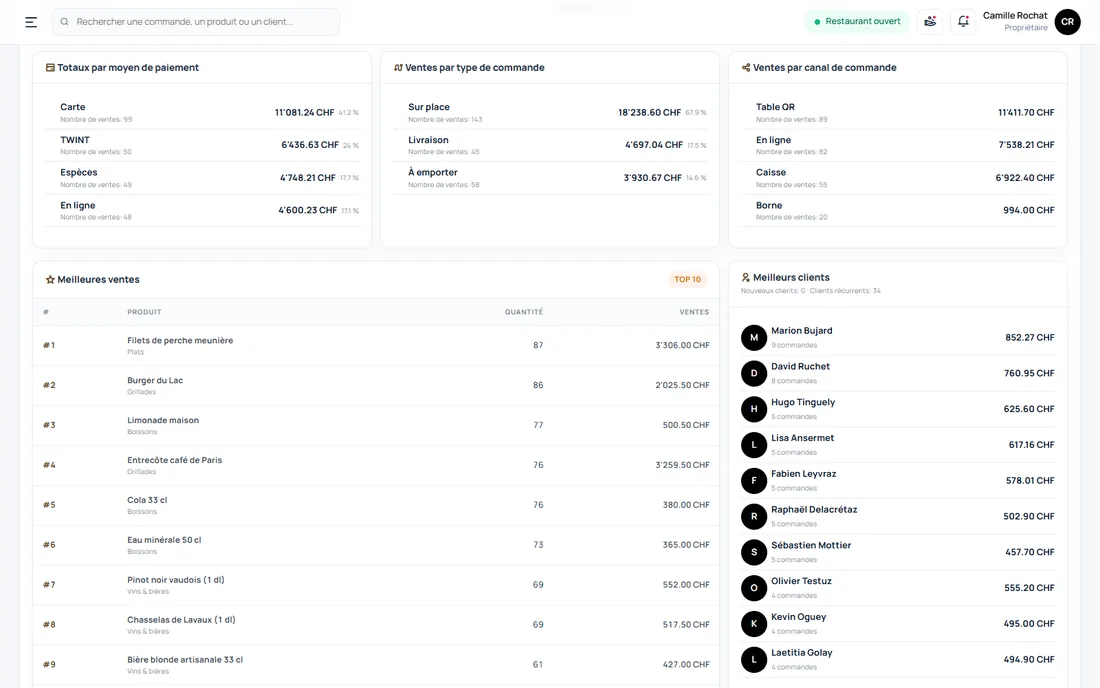
Task: Select Laetitia Golay's avatar
Action: coord(754,659)
